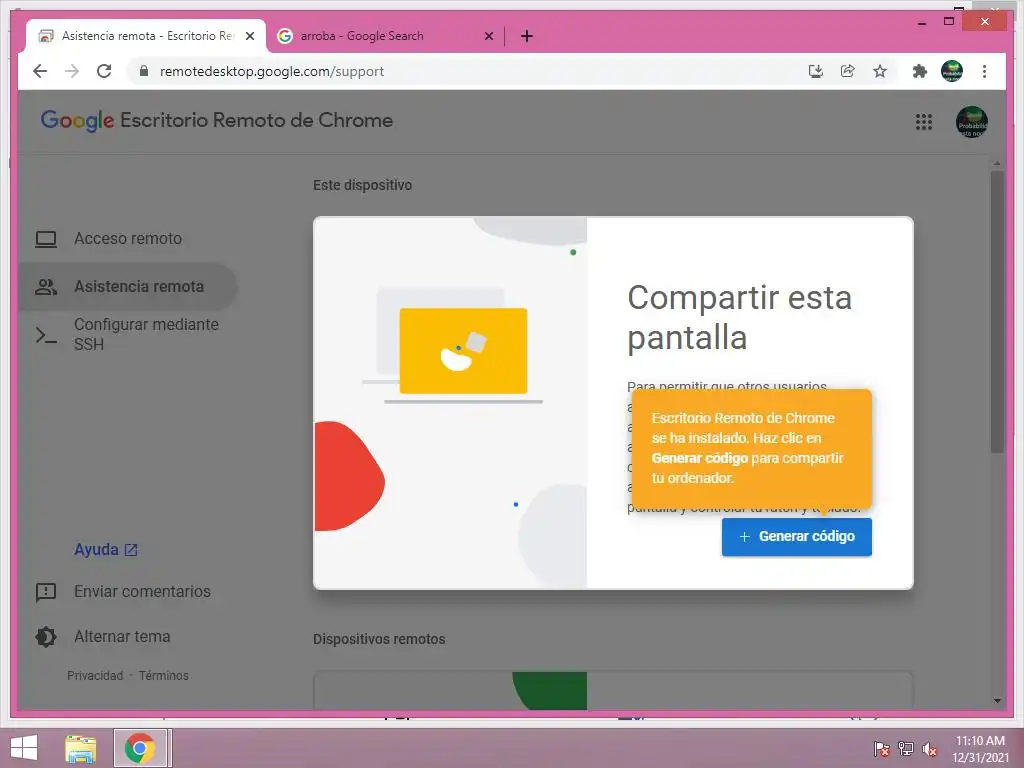This screenshot has width=1024, height=768.
Task: Click the Chrome icon on the taskbar
Action: point(140,748)
